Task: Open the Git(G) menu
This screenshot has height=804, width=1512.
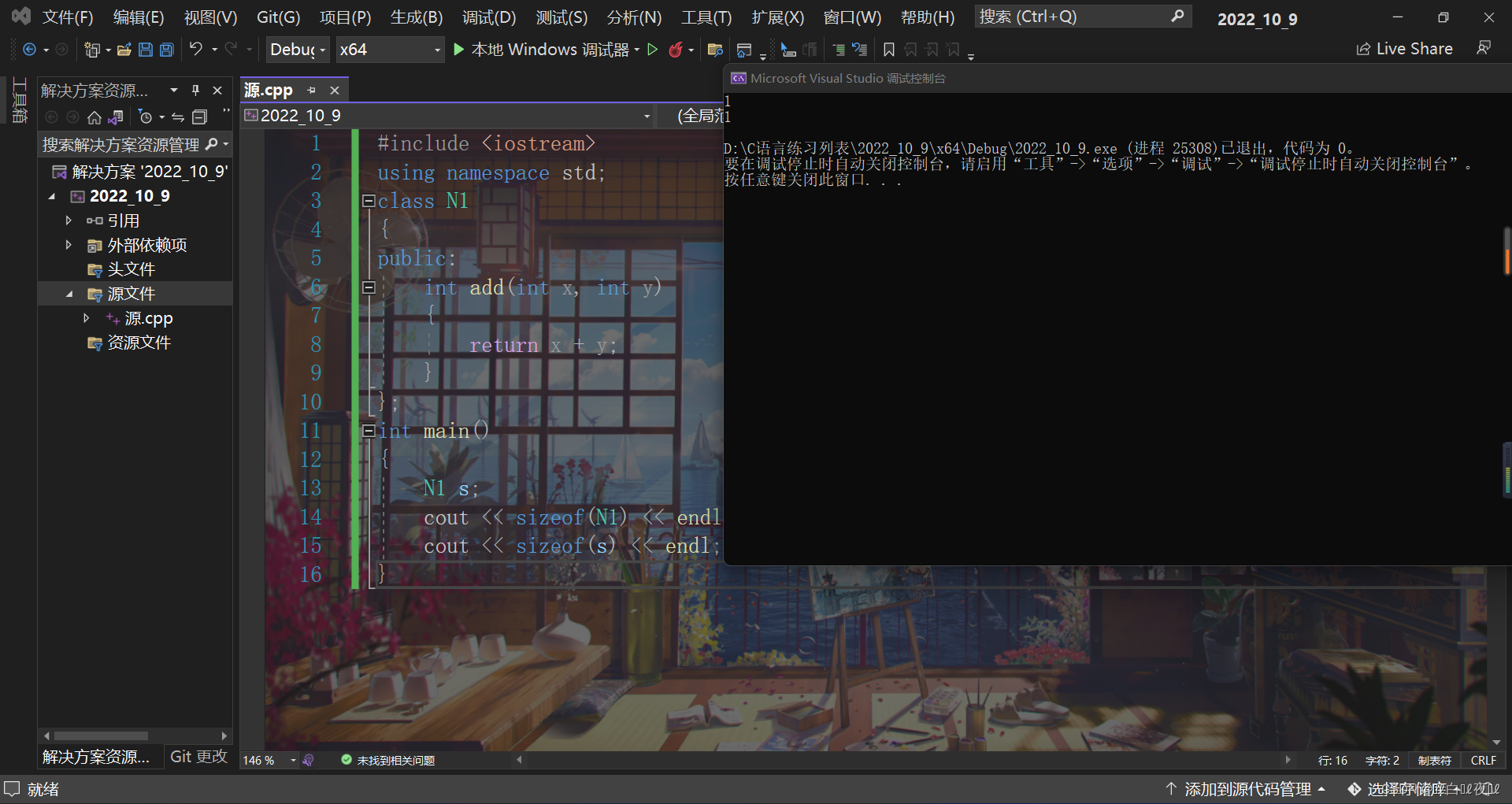Action: 278,17
